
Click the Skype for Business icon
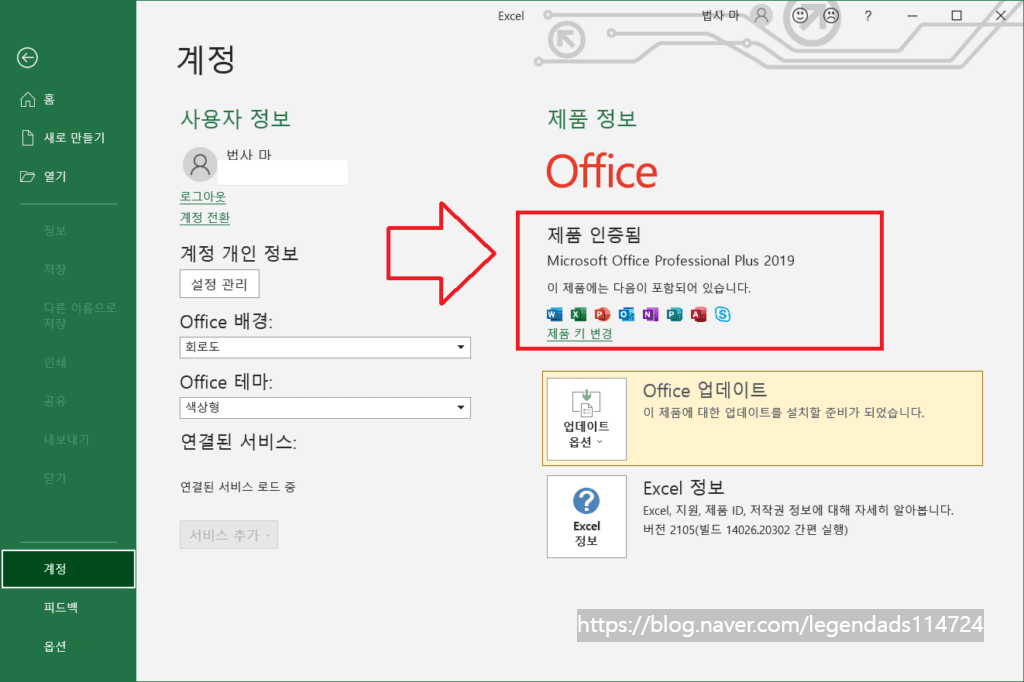pos(722,315)
